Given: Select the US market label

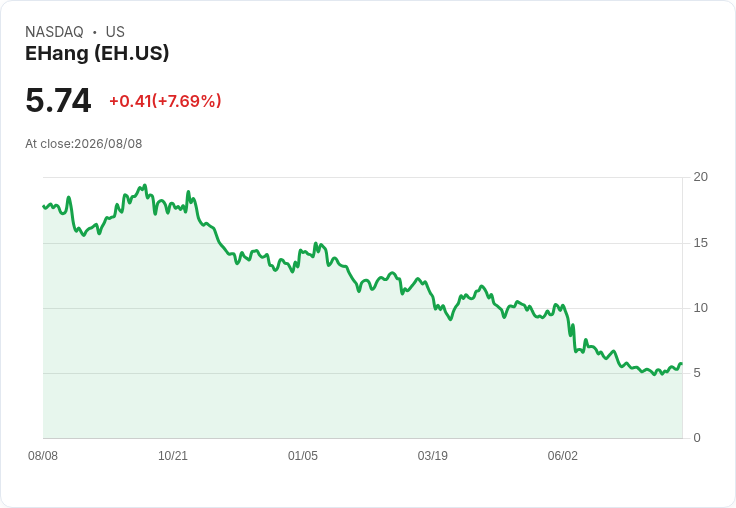Looking at the screenshot, I should 115,32.
